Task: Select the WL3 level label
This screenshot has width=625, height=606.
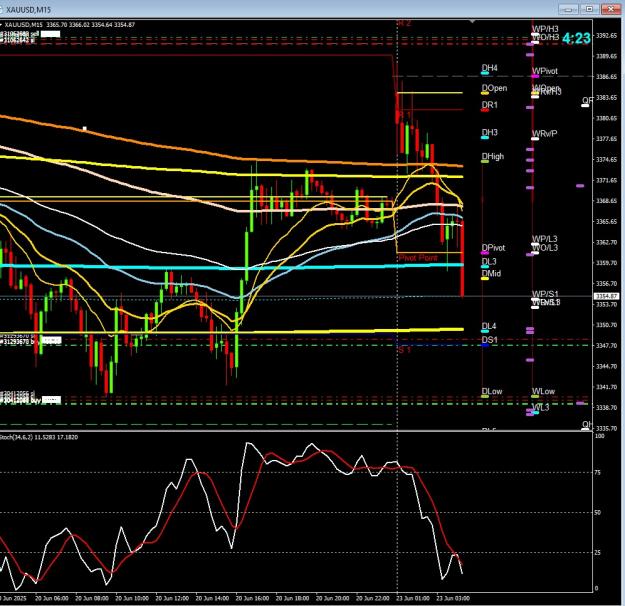Action: pos(540,407)
